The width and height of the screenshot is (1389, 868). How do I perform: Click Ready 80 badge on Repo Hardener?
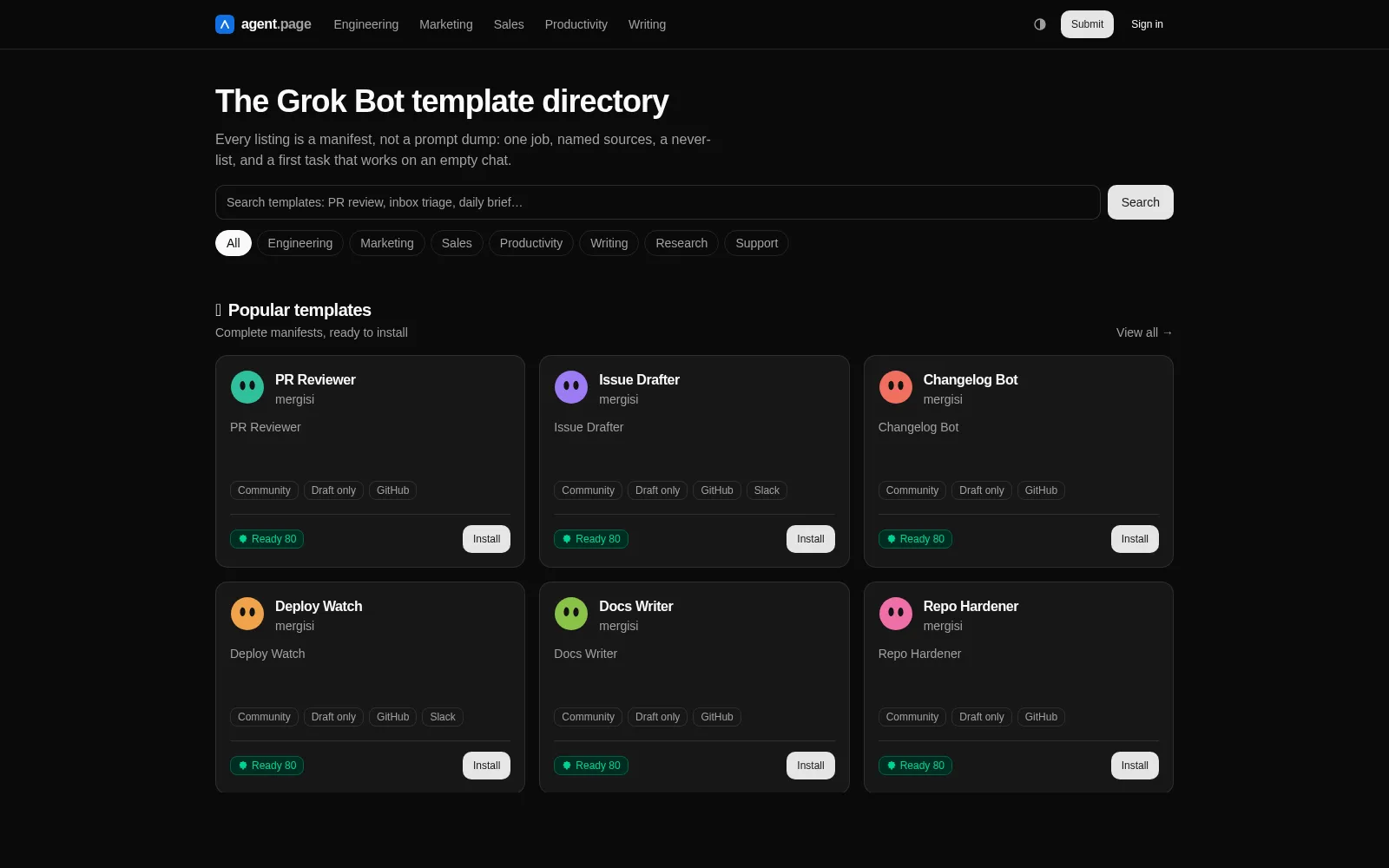click(915, 766)
